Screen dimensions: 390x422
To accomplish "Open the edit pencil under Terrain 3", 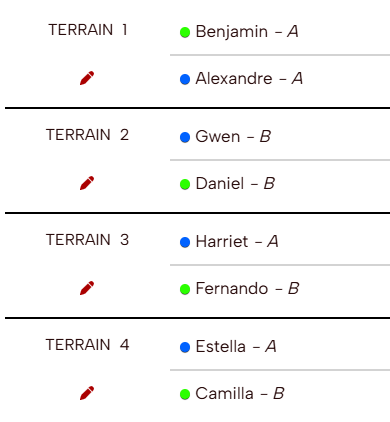I will 87,288.
